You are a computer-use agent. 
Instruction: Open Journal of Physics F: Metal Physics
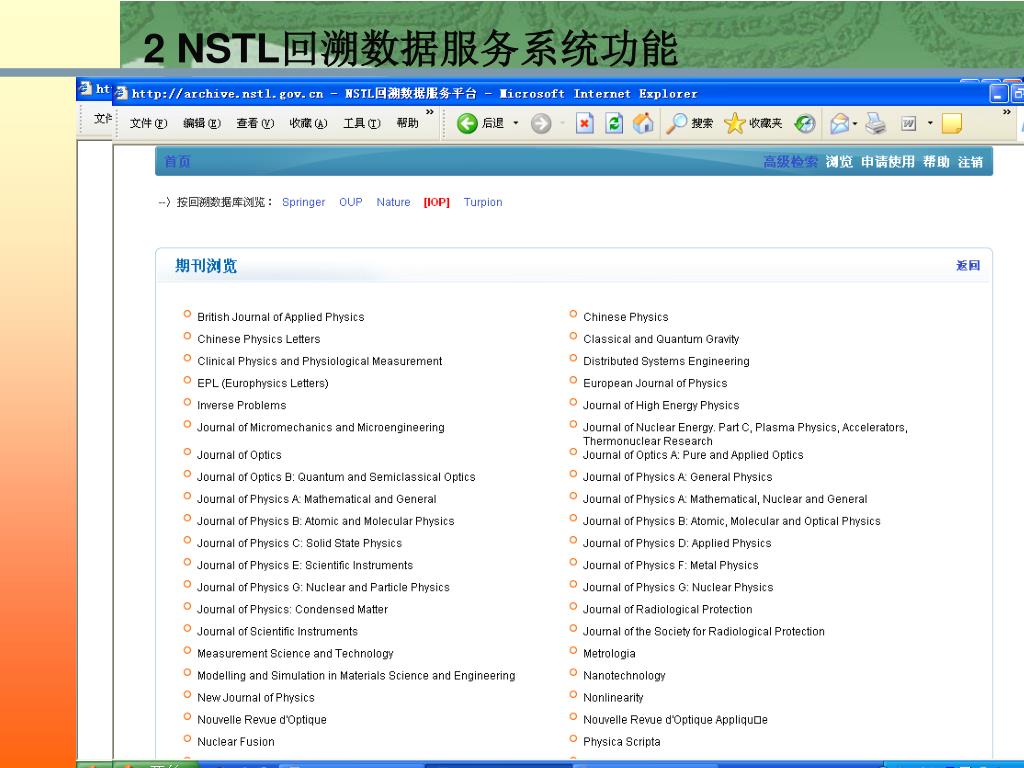(671, 566)
